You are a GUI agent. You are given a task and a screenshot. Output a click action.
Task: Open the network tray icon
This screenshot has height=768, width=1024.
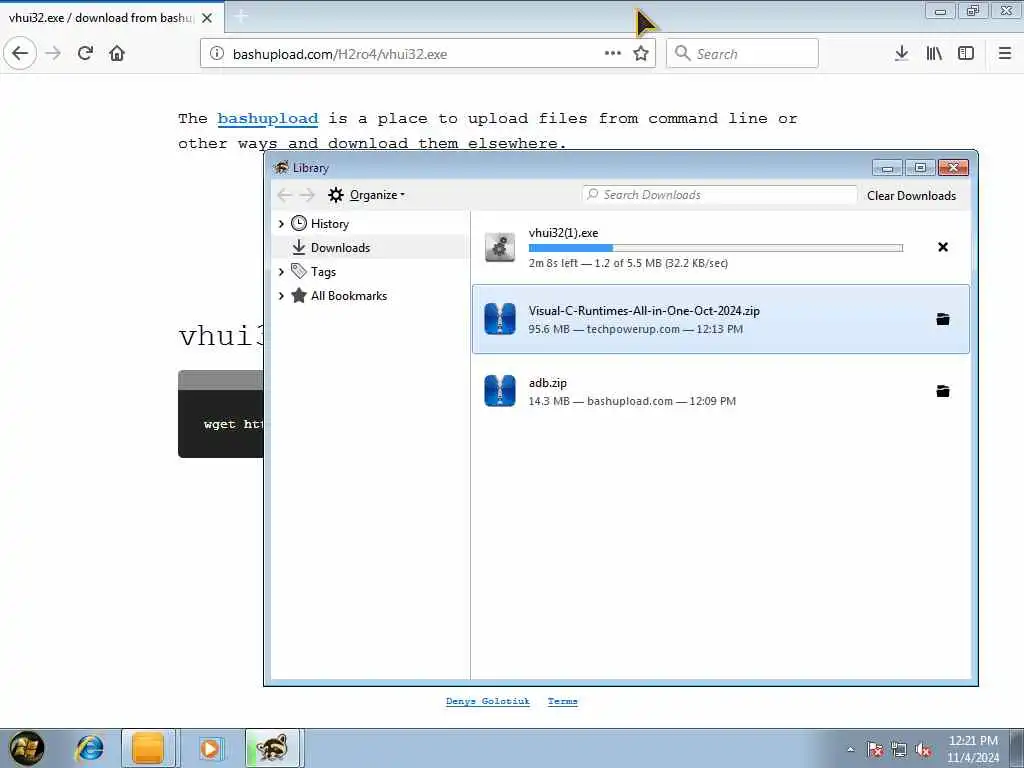(x=899, y=749)
